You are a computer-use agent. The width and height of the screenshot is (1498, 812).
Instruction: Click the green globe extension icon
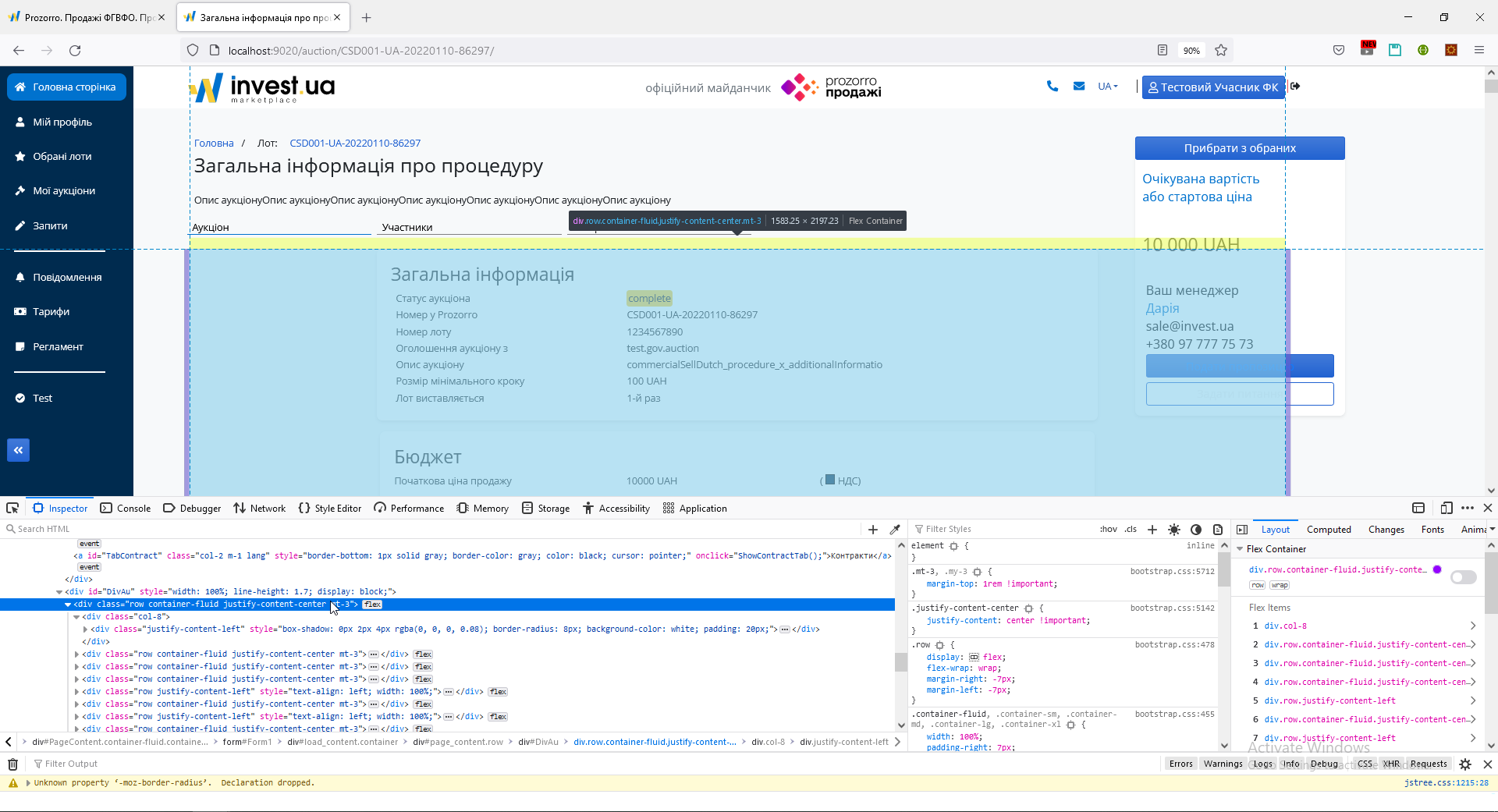tap(1423, 50)
